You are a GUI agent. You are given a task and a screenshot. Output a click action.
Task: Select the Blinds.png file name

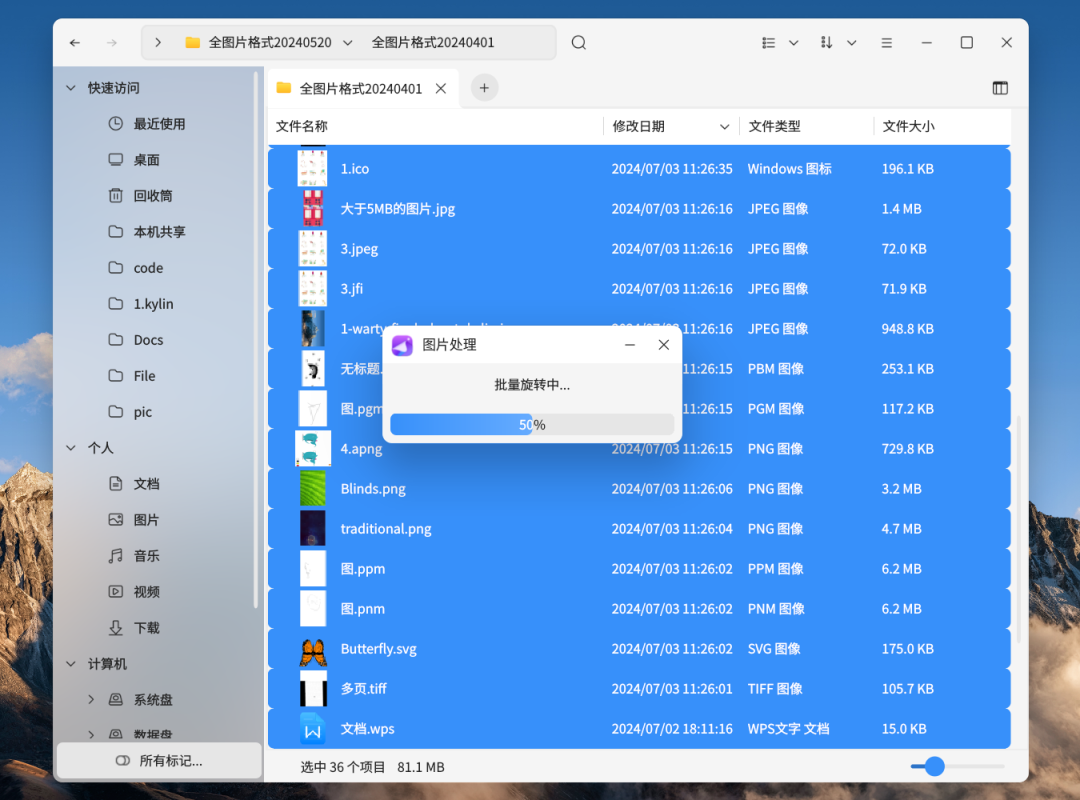click(x=373, y=489)
